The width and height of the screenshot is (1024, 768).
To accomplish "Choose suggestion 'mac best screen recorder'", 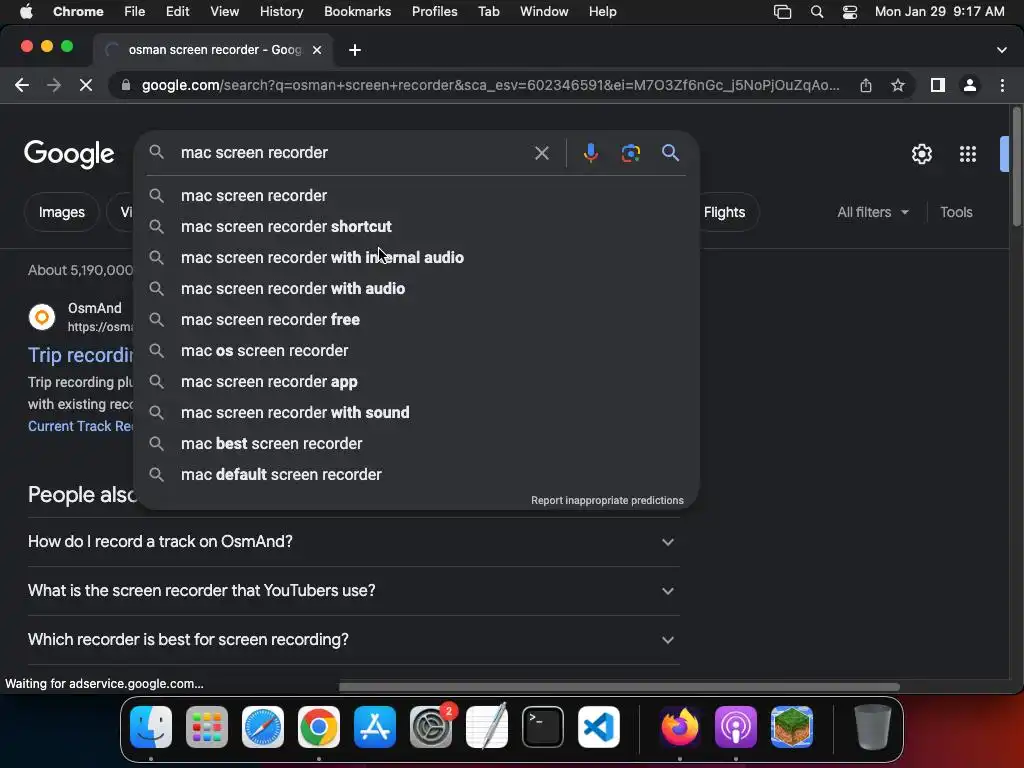I will (417, 443).
